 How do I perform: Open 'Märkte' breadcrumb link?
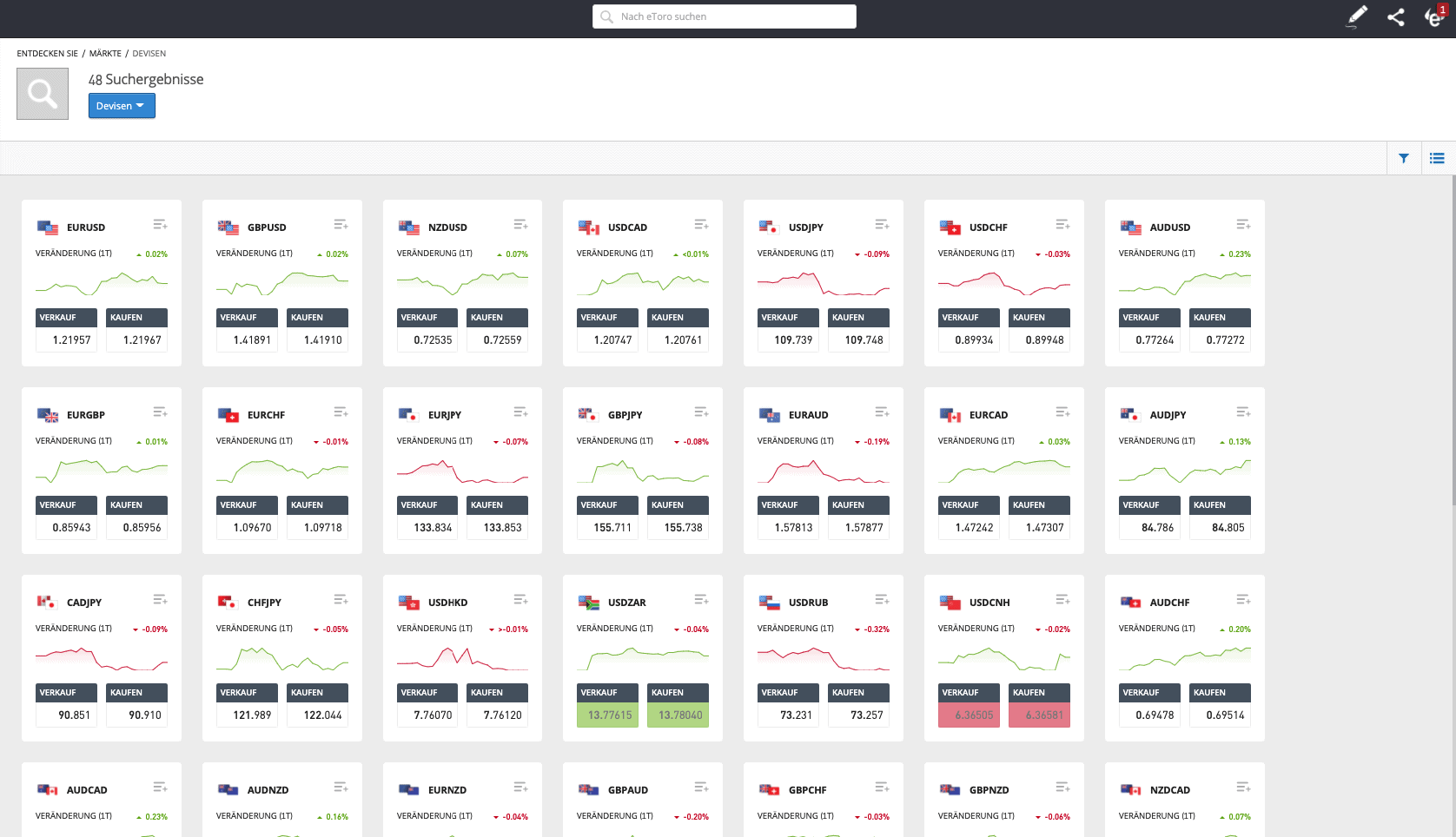105,54
